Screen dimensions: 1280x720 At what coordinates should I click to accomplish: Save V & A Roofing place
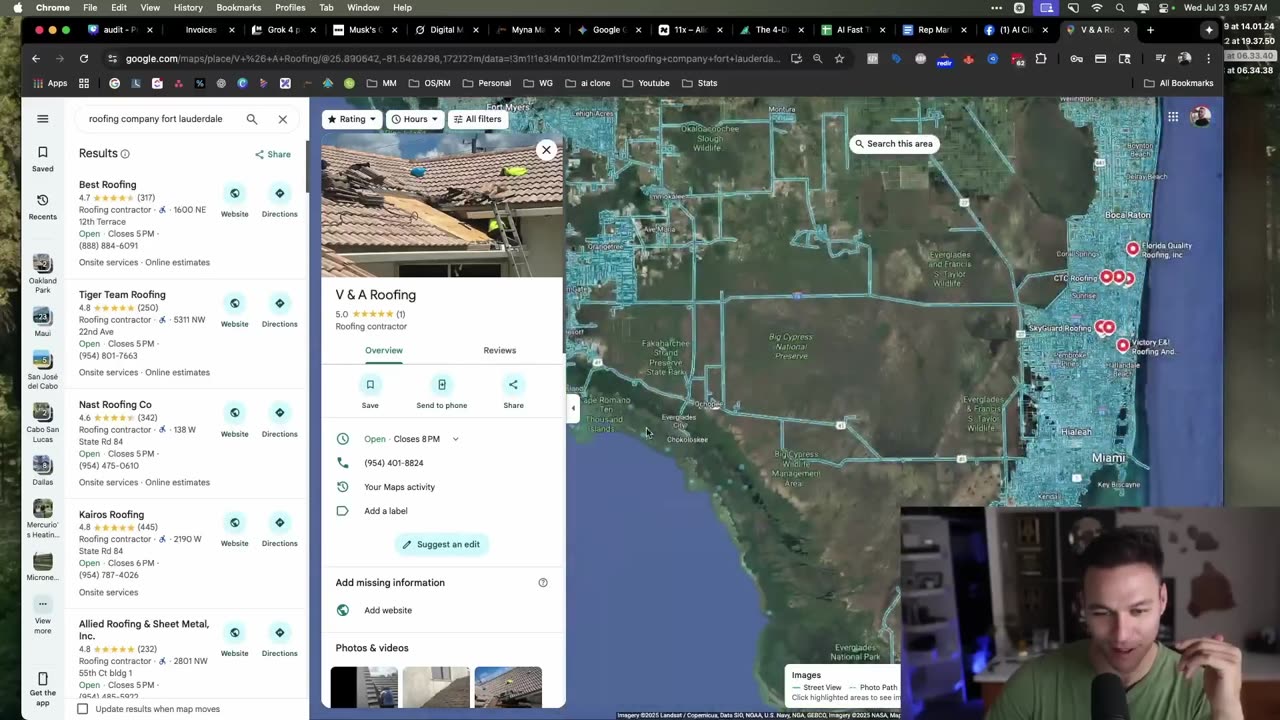(x=370, y=392)
